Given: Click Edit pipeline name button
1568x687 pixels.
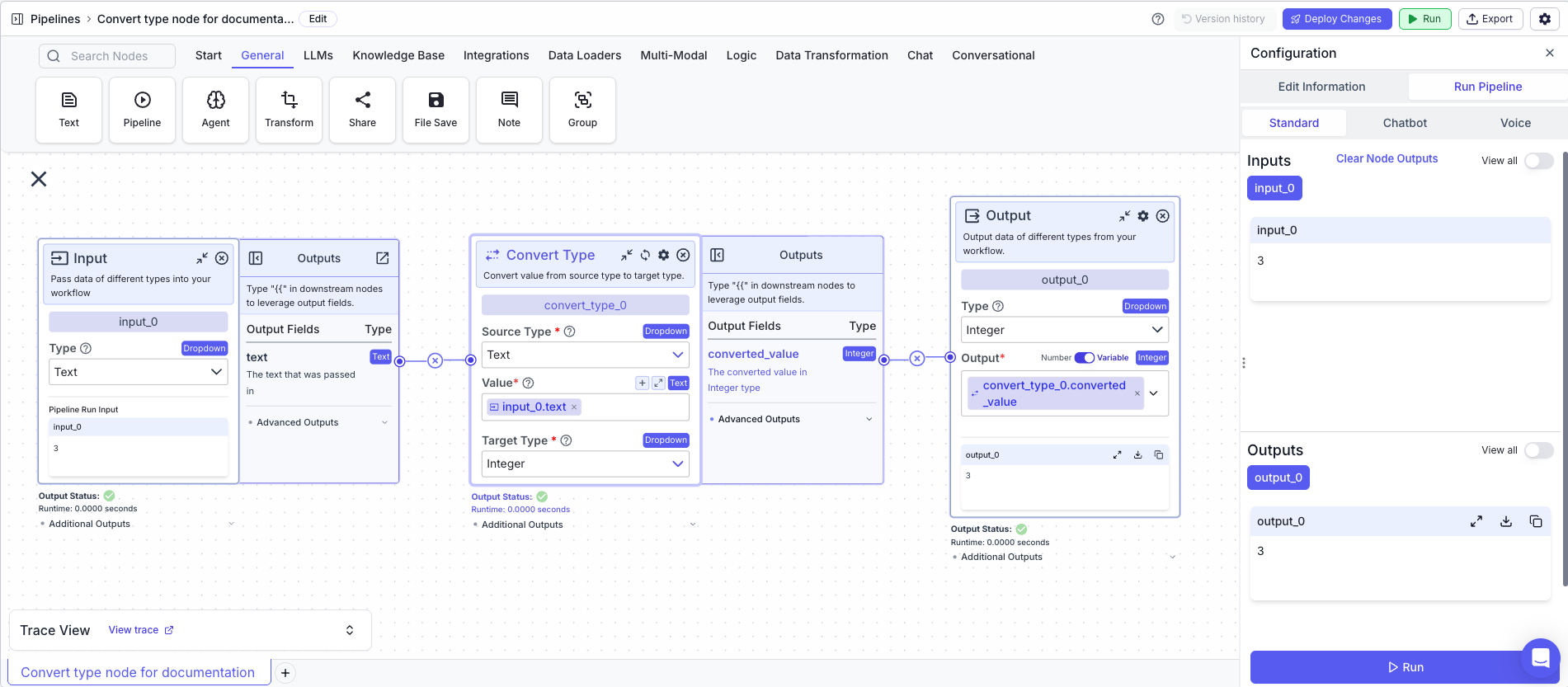Looking at the screenshot, I should point(318,19).
